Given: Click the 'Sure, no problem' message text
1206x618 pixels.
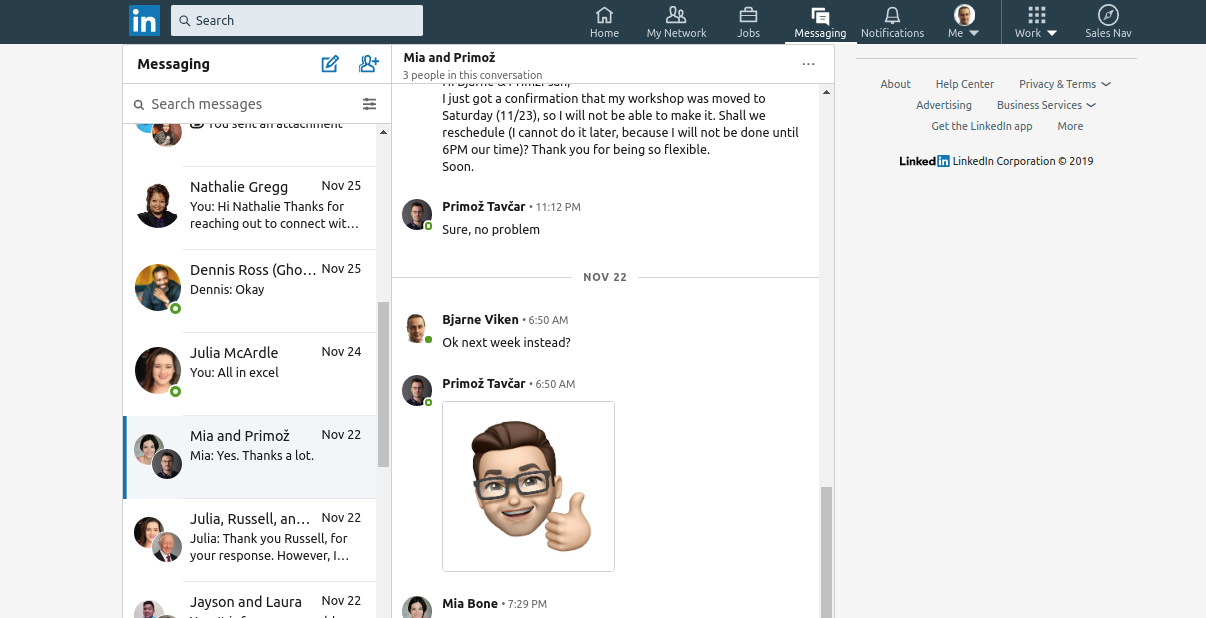Looking at the screenshot, I should point(491,230).
